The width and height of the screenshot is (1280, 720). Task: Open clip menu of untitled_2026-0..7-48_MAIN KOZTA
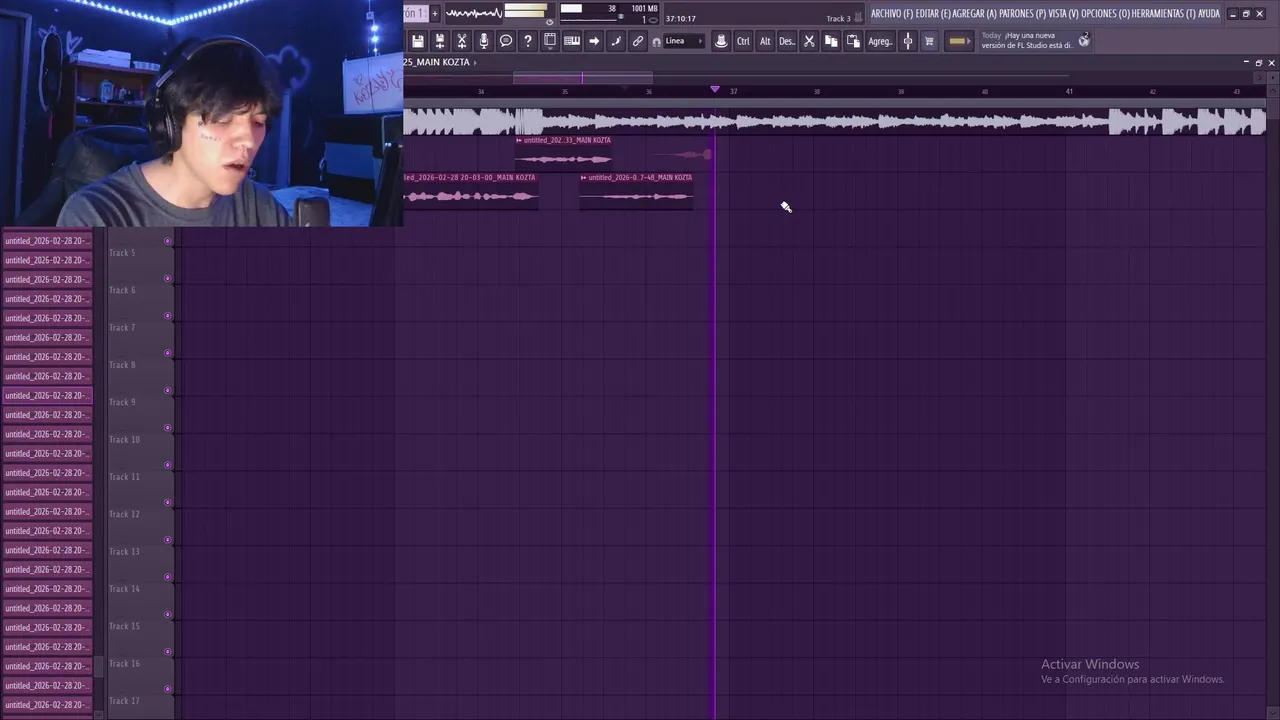[583, 178]
